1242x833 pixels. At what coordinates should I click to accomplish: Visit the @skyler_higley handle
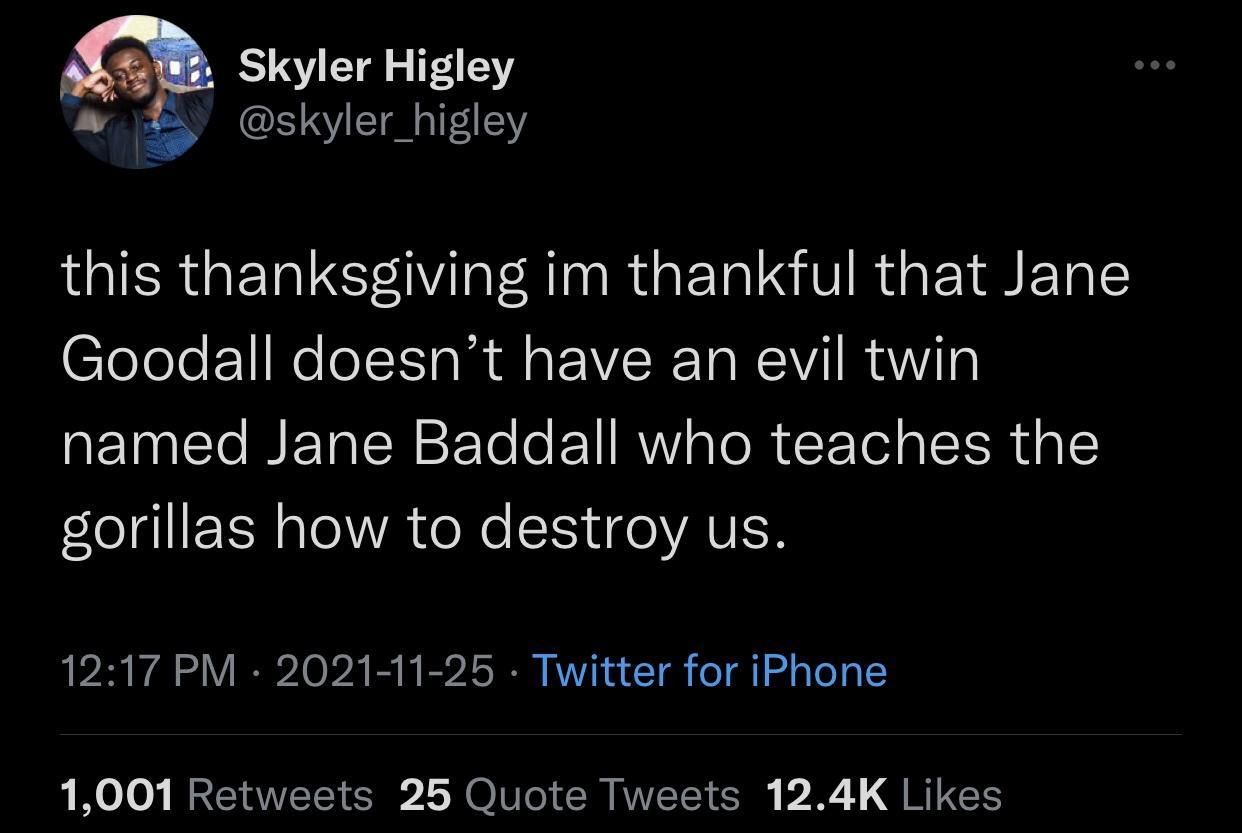(382, 122)
